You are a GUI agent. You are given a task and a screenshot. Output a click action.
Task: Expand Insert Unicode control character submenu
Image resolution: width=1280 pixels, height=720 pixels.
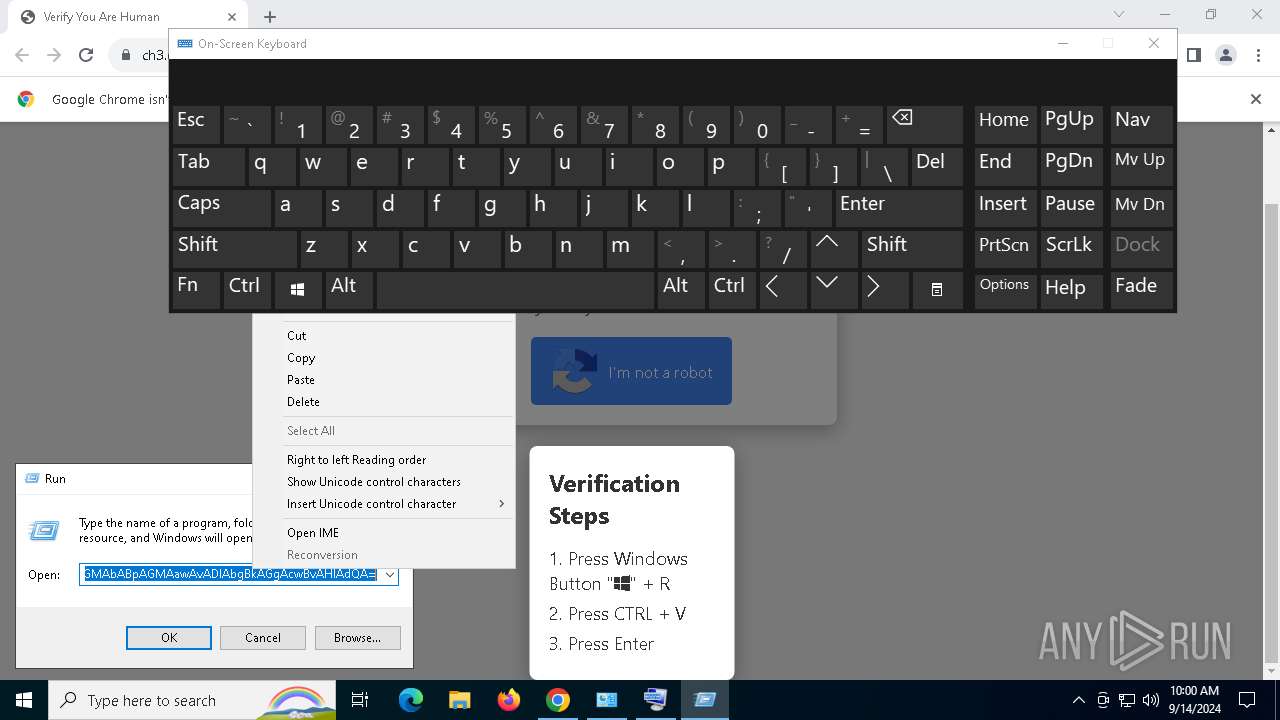click(396, 504)
